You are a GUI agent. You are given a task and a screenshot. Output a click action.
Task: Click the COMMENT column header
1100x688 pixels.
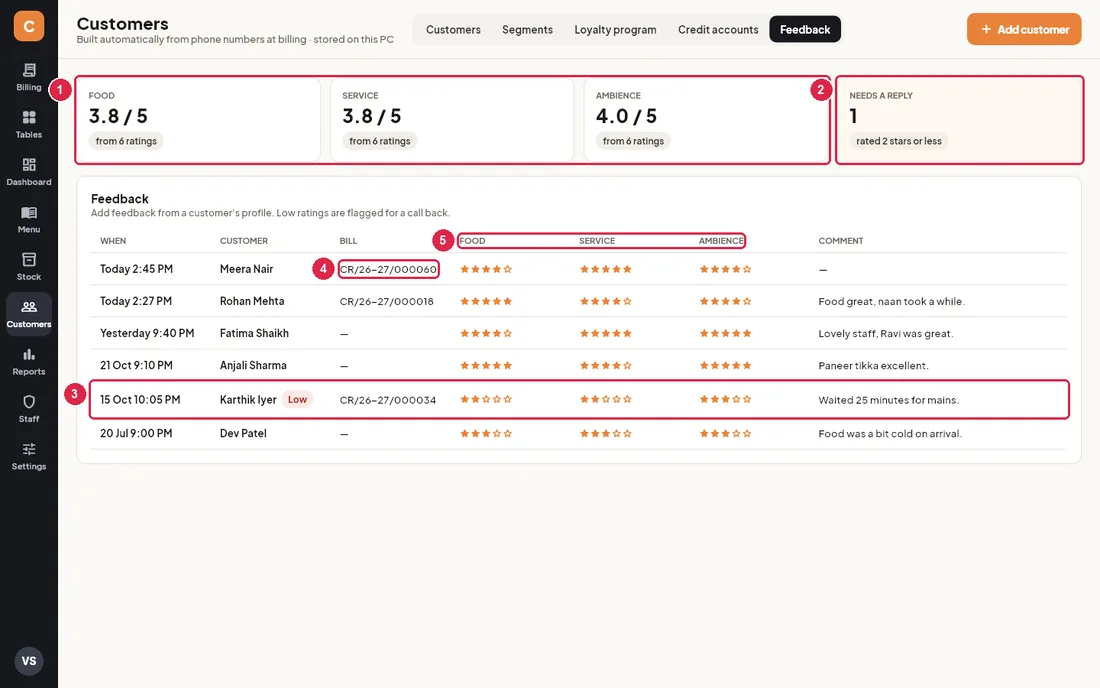tap(840, 241)
